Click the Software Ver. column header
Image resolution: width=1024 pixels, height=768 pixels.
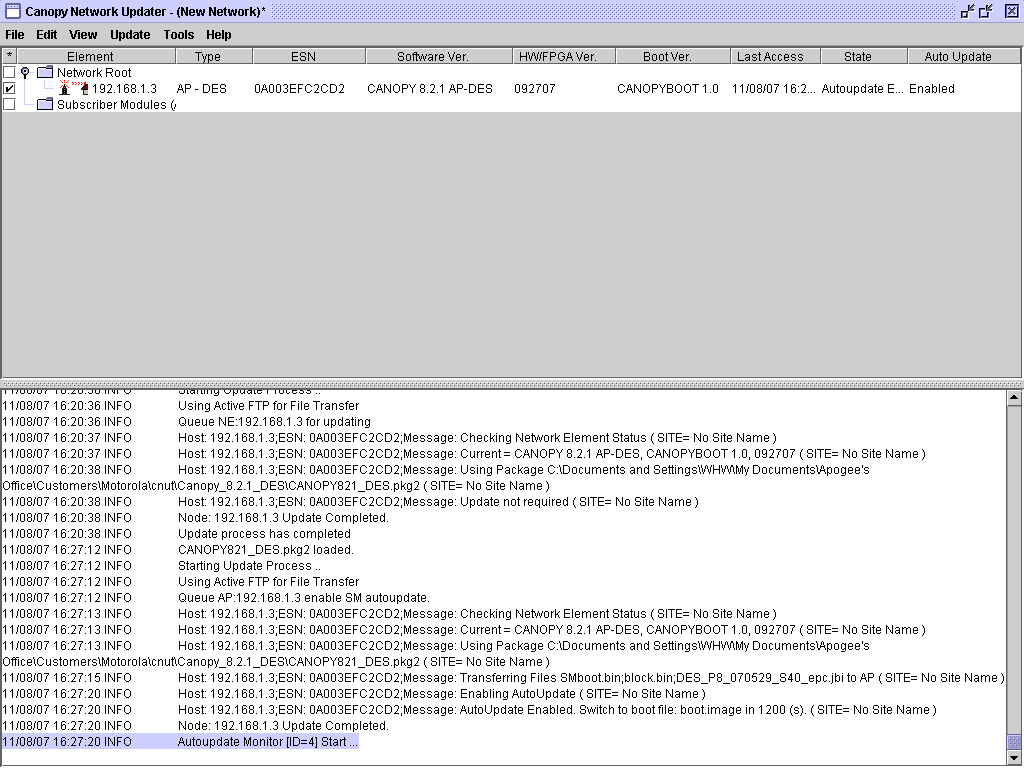click(432, 57)
